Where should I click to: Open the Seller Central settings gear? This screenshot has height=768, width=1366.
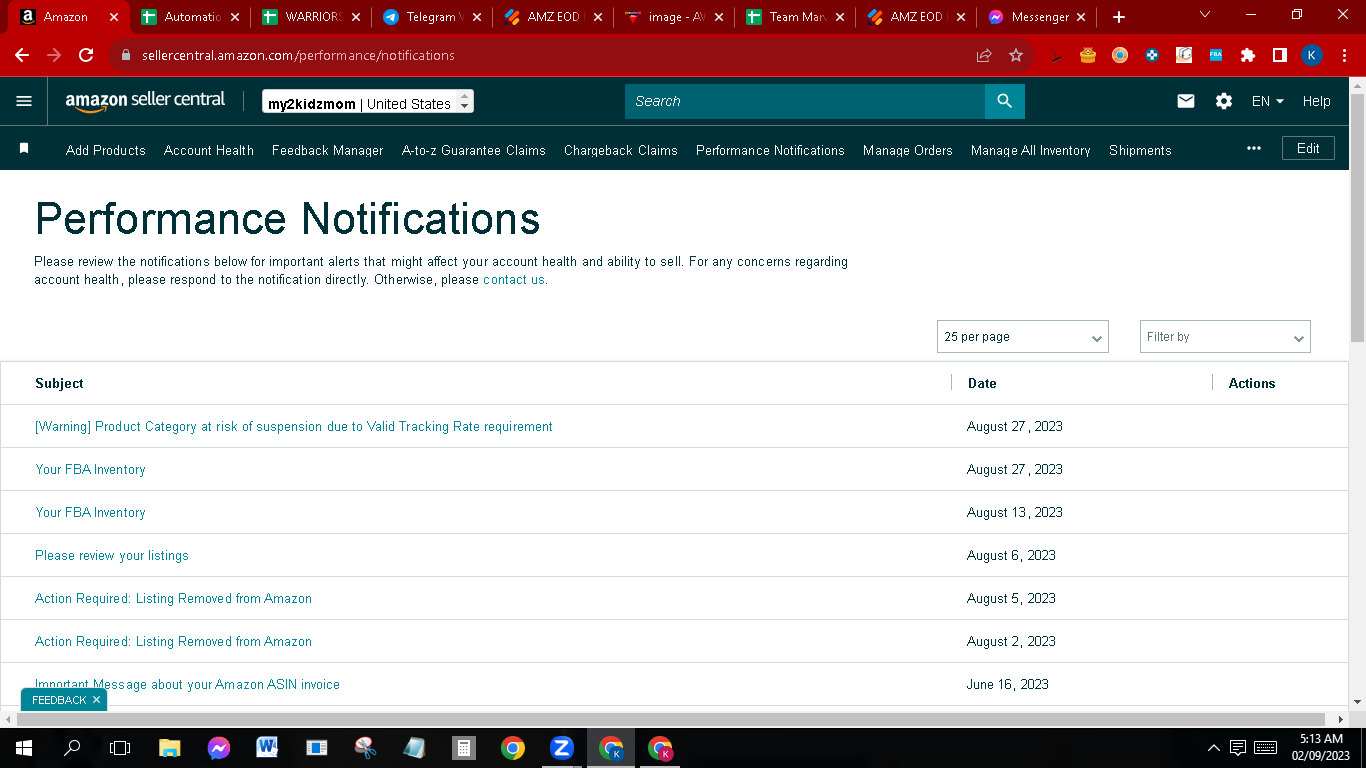[x=1224, y=101]
